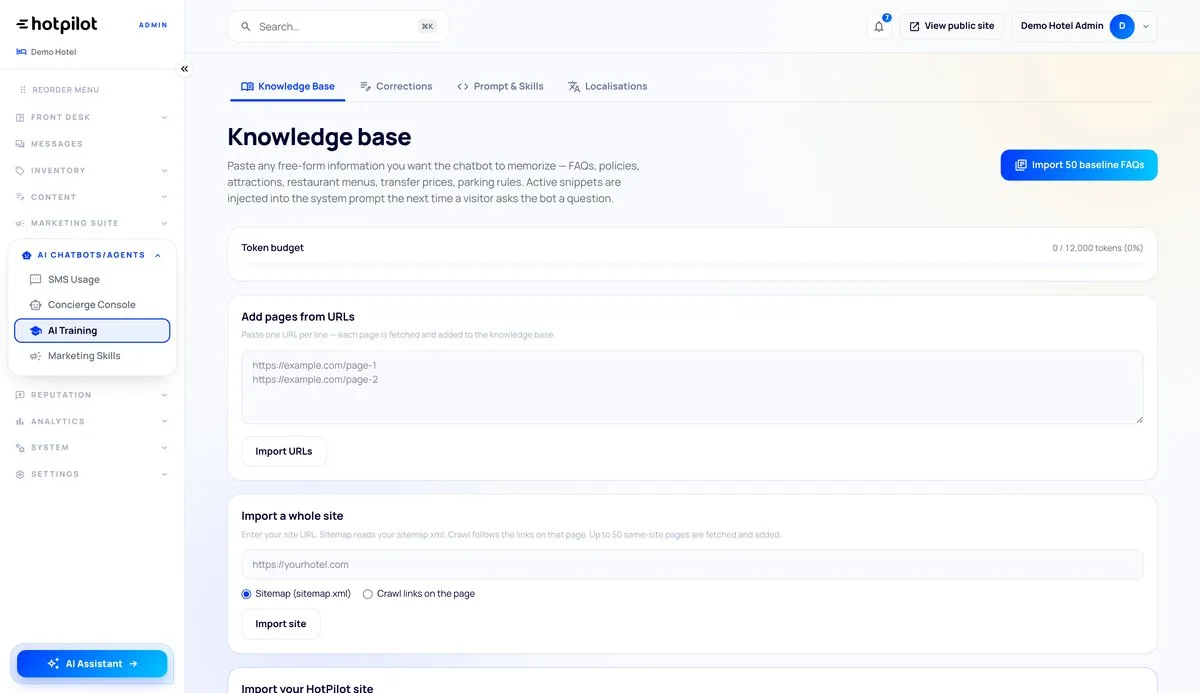Click Reorder Menu link
1200x693 pixels.
click(59, 90)
